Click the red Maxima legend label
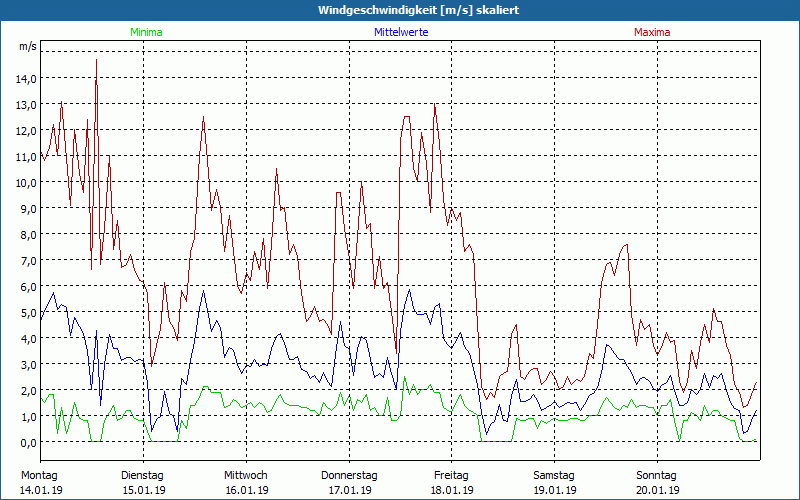 pyautogui.click(x=652, y=32)
